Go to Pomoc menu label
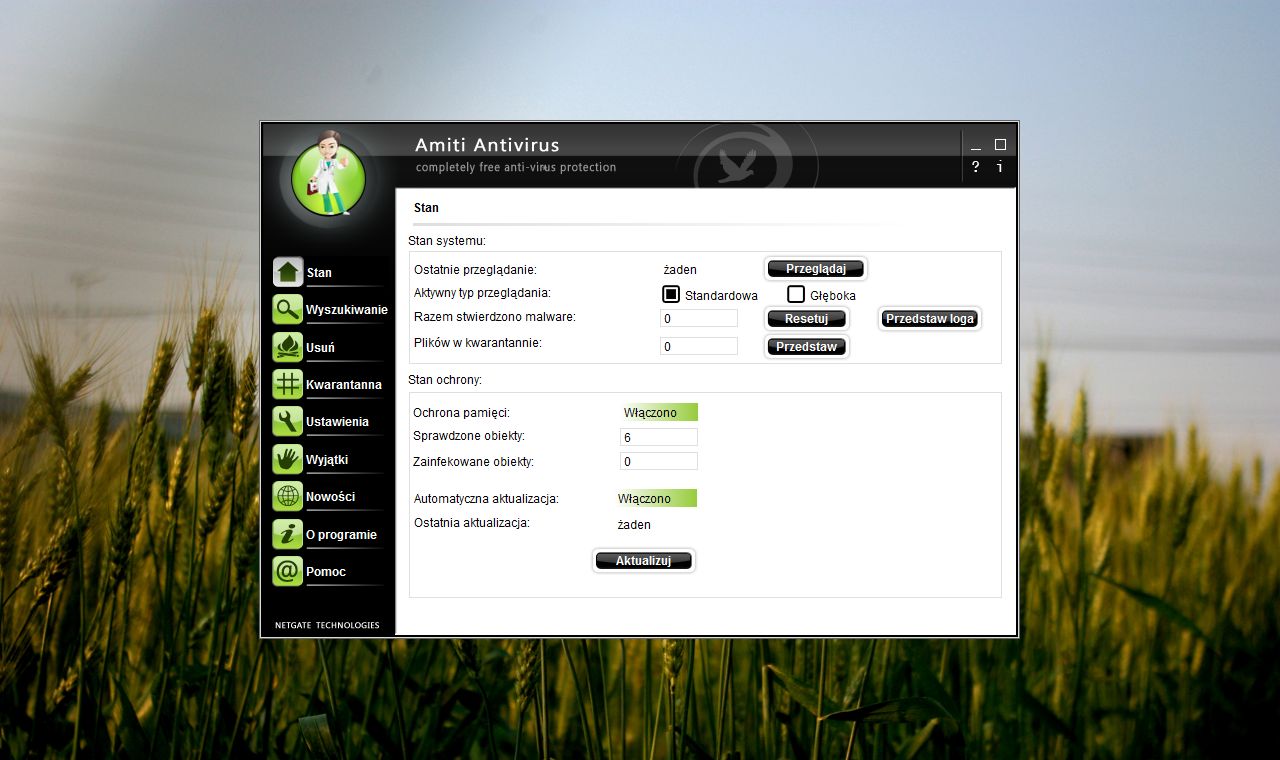 tap(326, 572)
